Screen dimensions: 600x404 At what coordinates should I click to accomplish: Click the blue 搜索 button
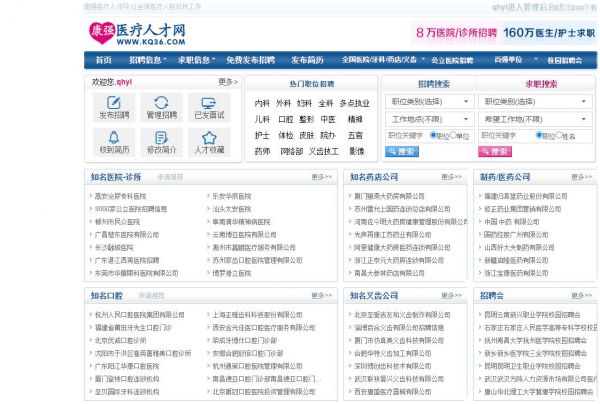tap(402, 152)
